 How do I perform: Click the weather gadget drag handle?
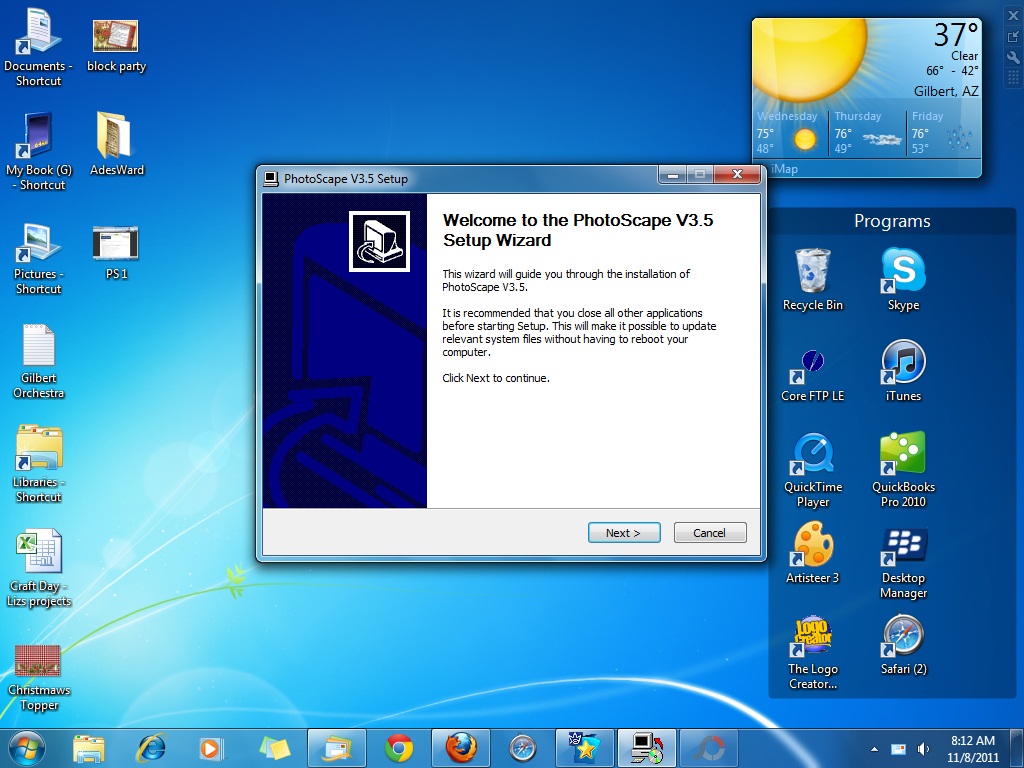click(x=1013, y=78)
